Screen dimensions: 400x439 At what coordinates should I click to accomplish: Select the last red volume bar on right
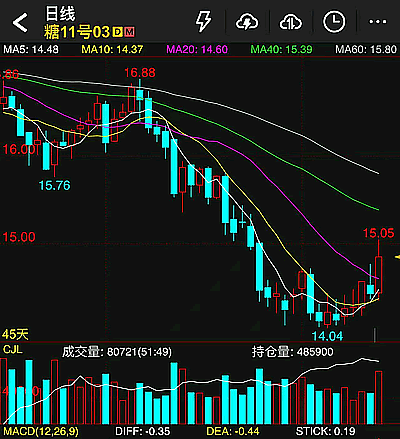coord(379,397)
